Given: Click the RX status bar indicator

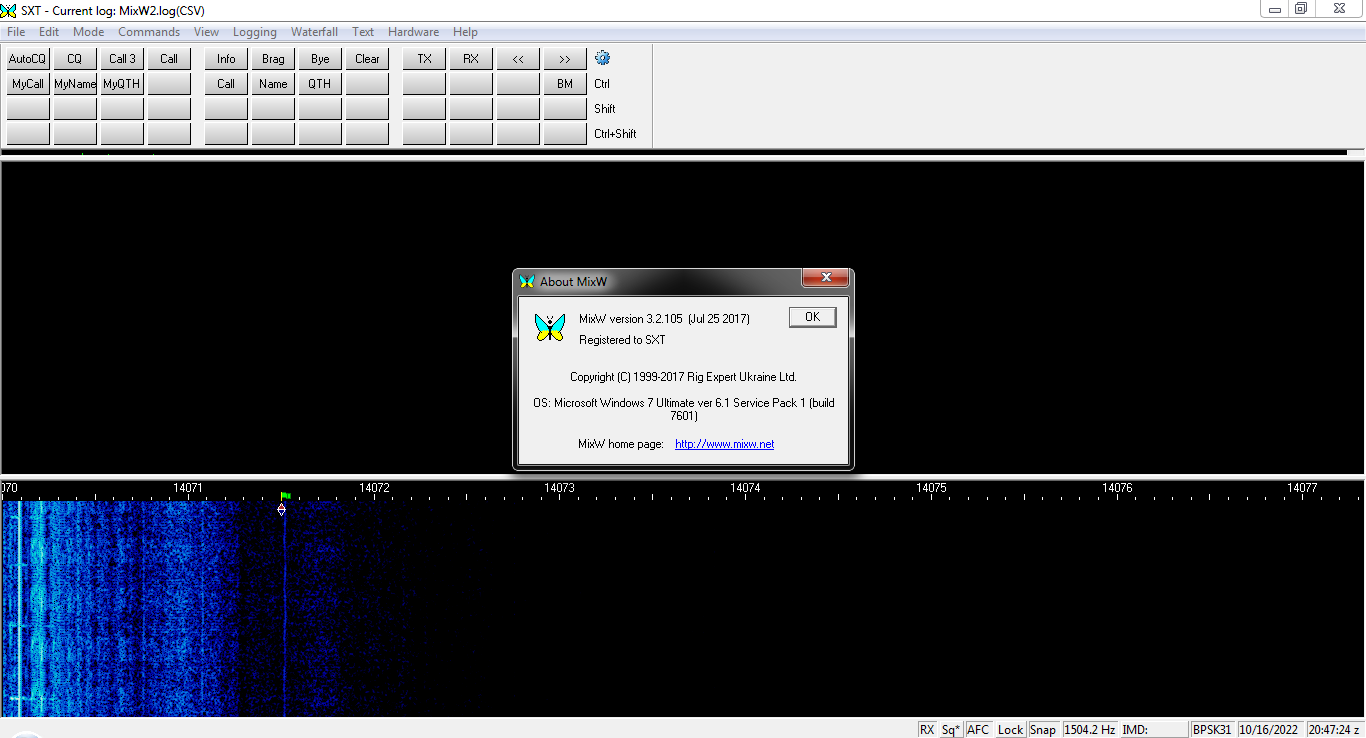Looking at the screenshot, I should tap(927, 730).
